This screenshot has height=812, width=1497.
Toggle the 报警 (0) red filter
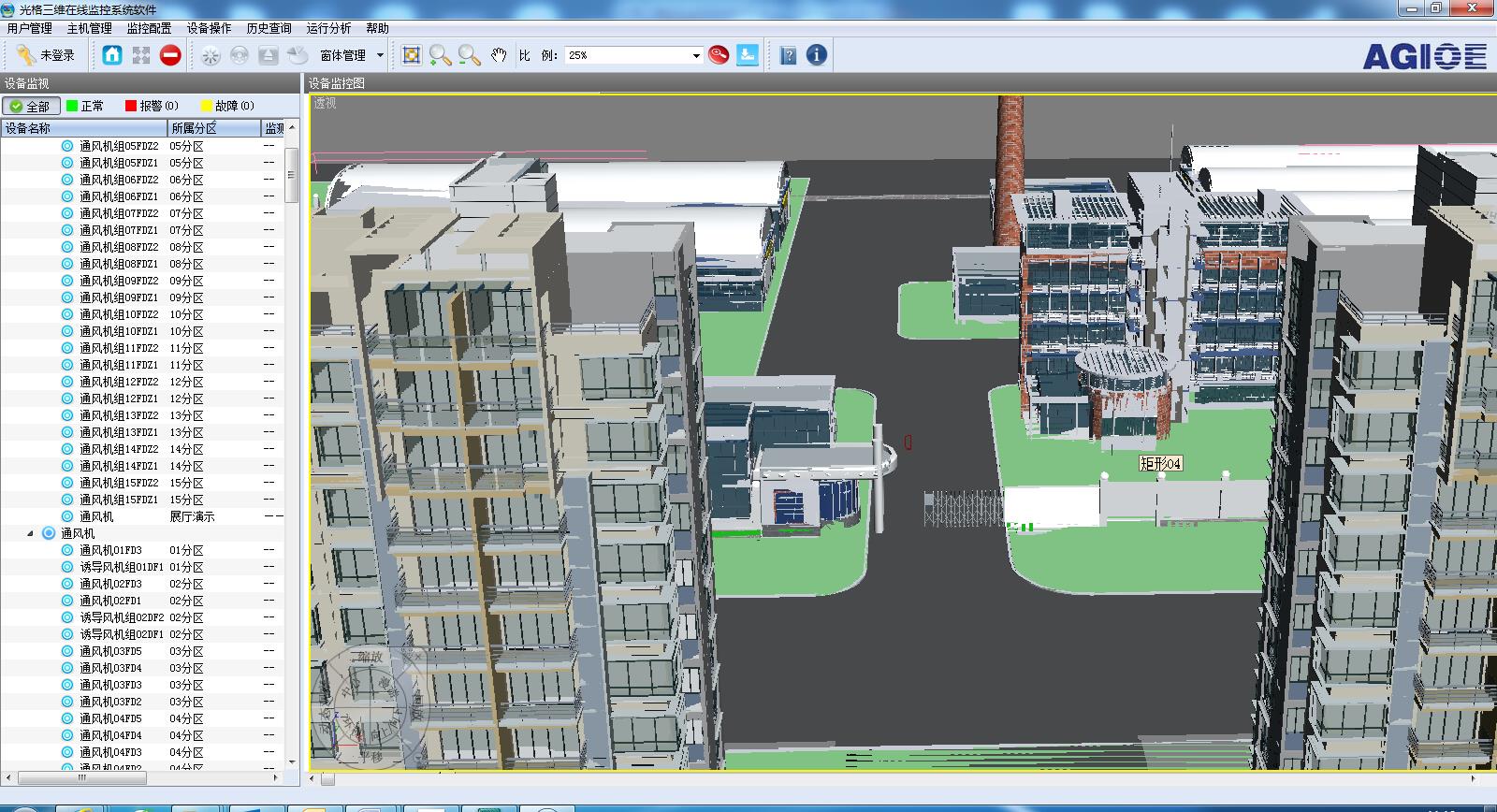(152, 106)
